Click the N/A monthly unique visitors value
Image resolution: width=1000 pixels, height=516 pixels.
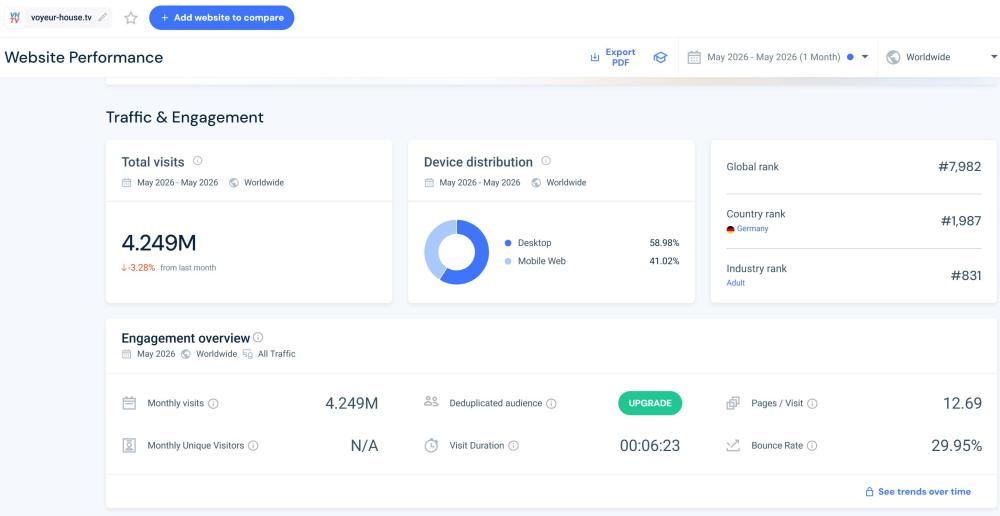(x=364, y=446)
